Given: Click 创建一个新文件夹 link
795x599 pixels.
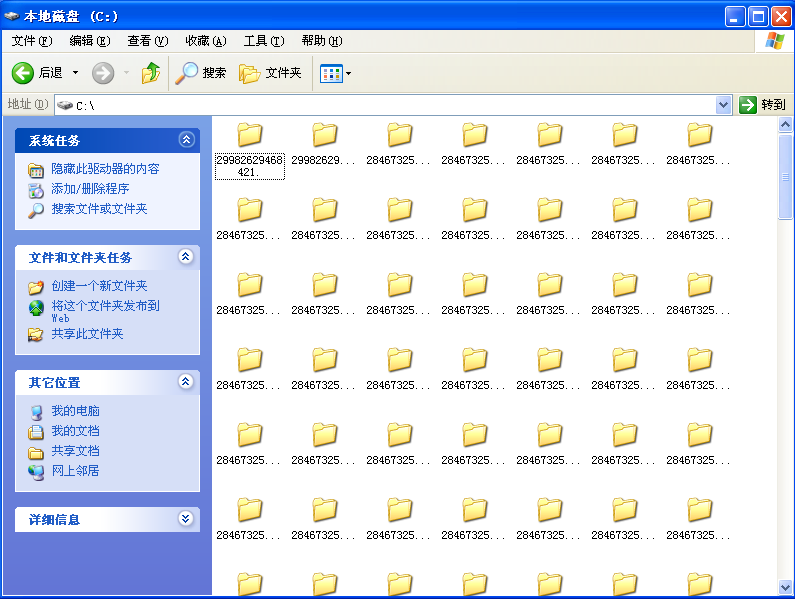Looking at the screenshot, I should (99, 286).
